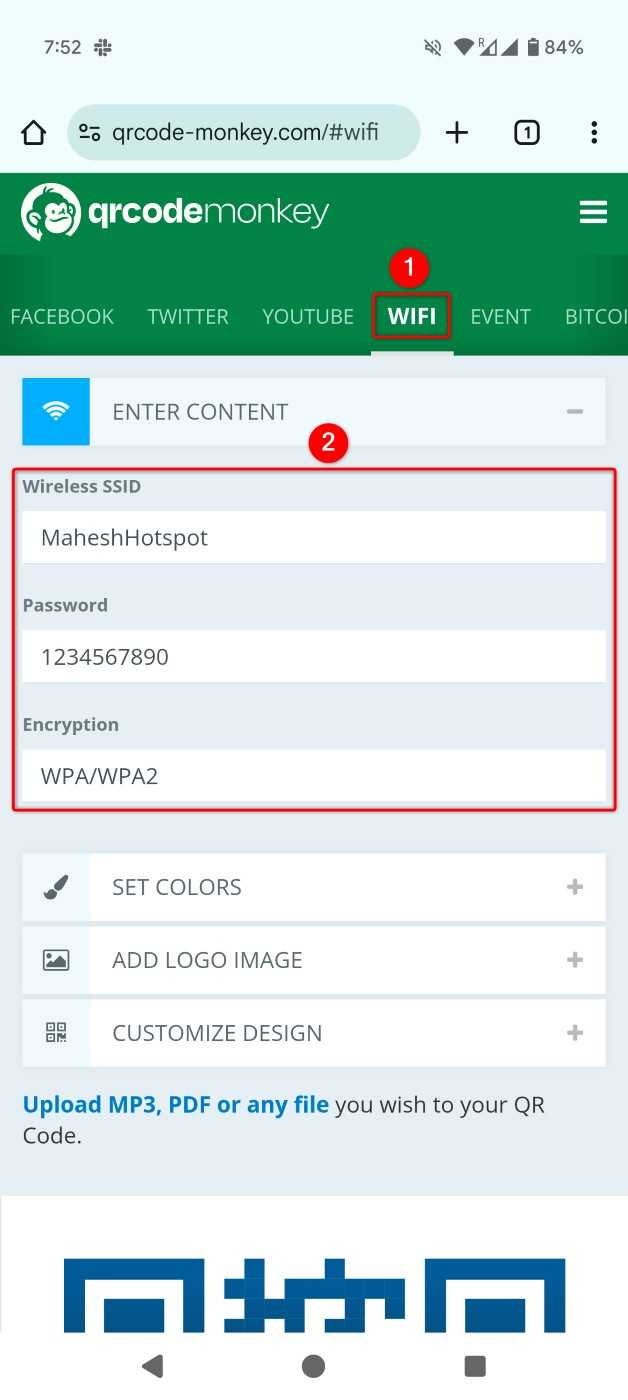628x1400 pixels.
Task: Click the Upload MP3, PDF or any file link
Action: (176, 1105)
